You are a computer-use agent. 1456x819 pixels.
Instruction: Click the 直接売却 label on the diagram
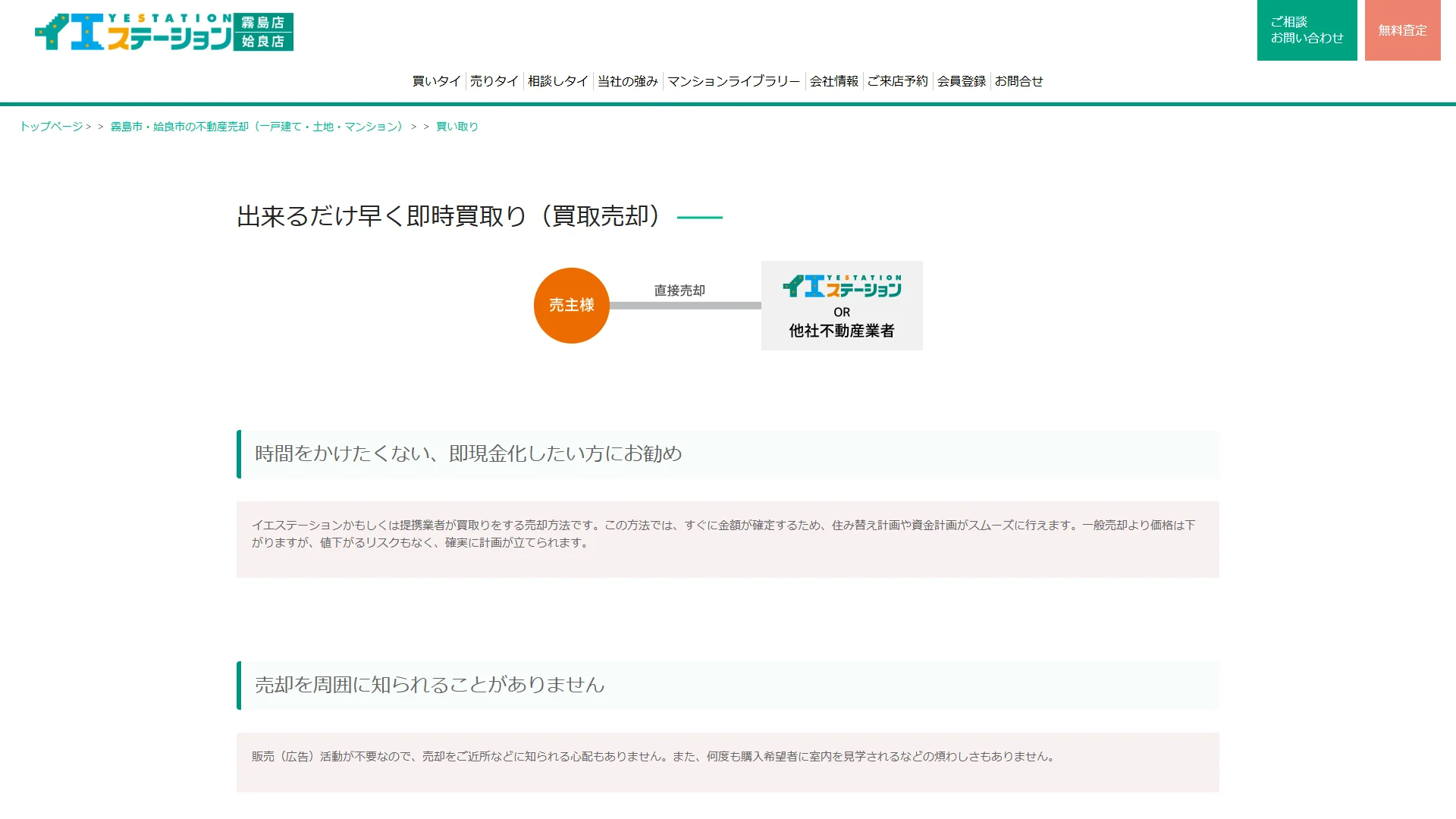(x=679, y=290)
